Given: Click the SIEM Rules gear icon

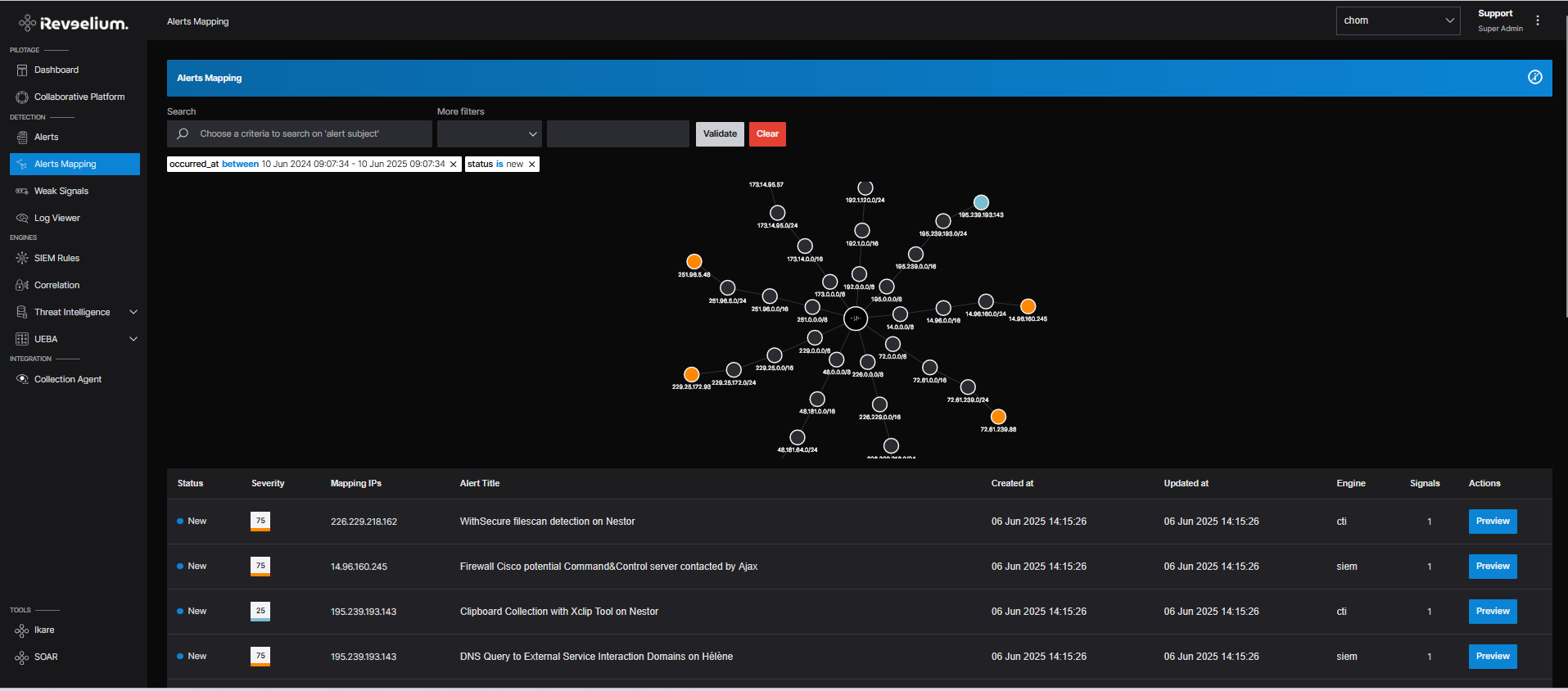Looking at the screenshot, I should point(22,258).
